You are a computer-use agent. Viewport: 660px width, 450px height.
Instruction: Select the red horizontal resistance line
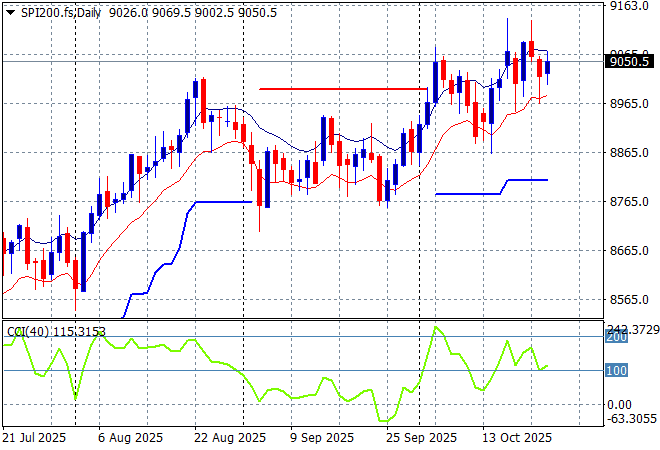343,89
